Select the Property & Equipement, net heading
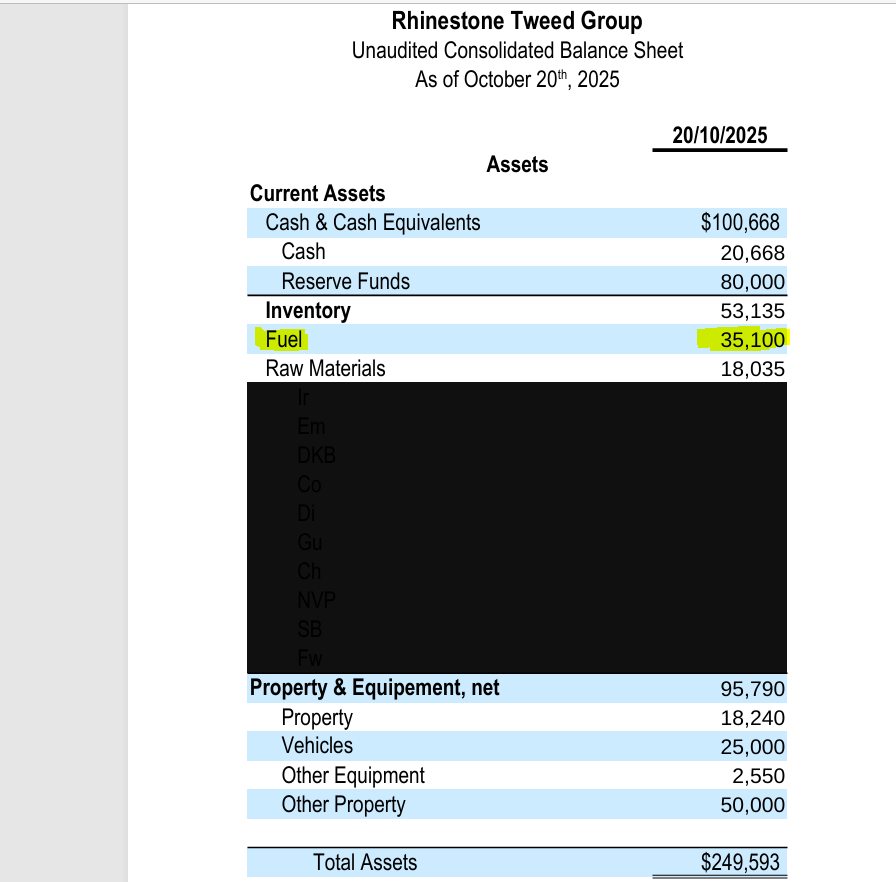Image resolution: width=896 pixels, height=882 pixels. click(x=374, y=688)
